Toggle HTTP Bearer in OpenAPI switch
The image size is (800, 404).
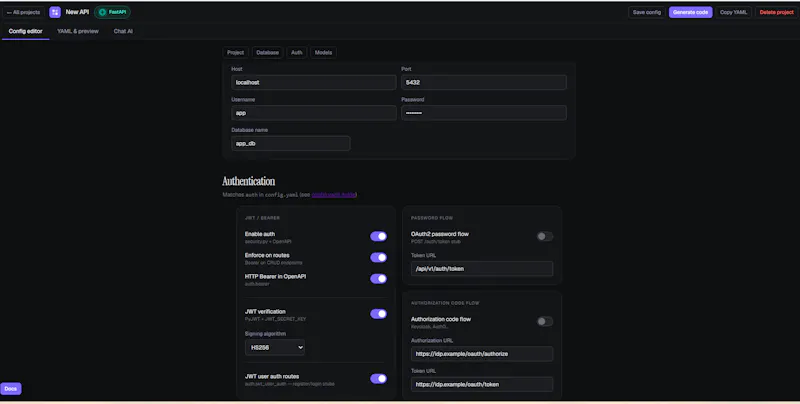pyautogui.click(x=378, y=279)
